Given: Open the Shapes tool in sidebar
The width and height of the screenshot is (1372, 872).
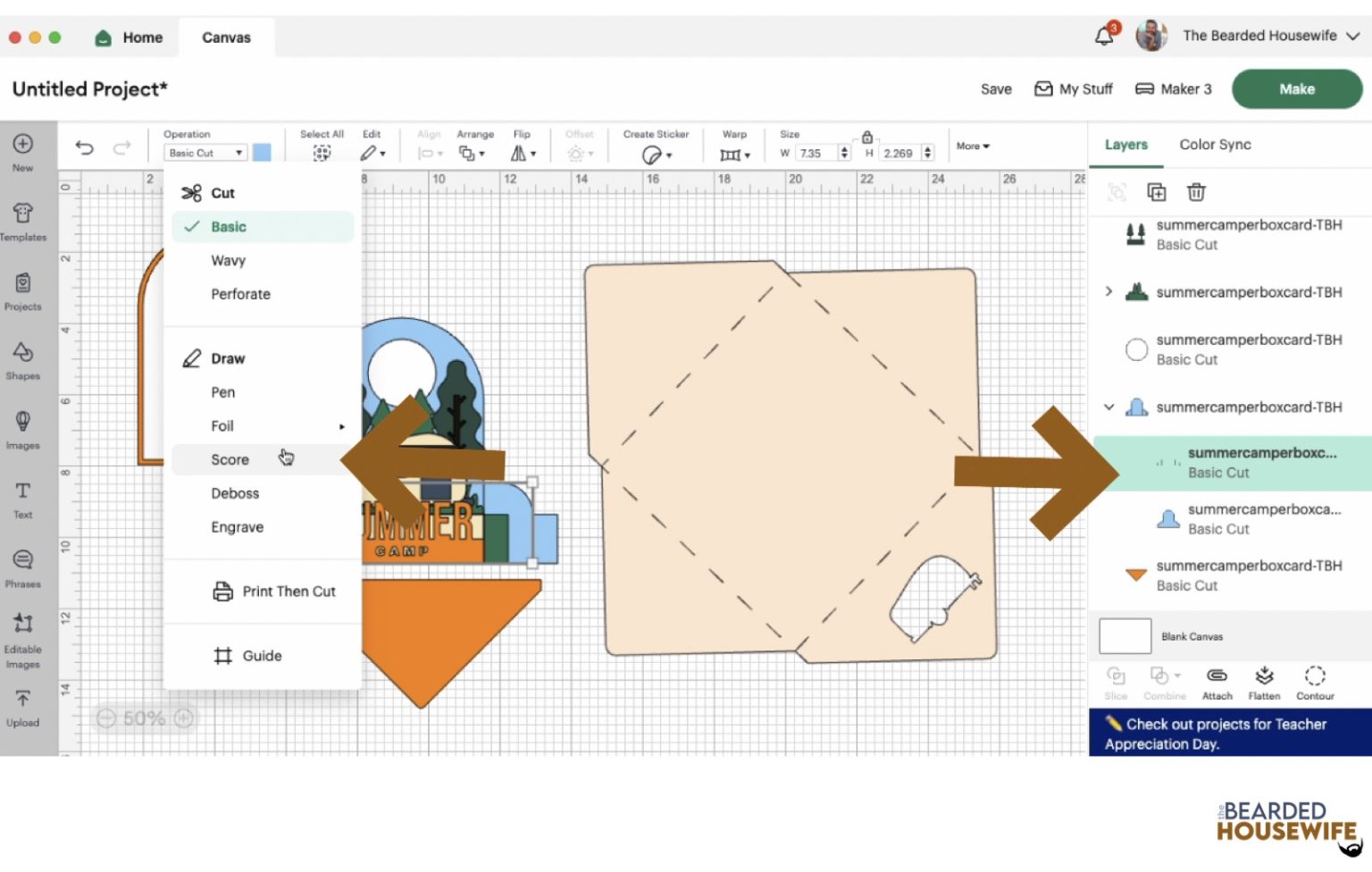Looking at the screenshot, I should click(x=23, y=360).
